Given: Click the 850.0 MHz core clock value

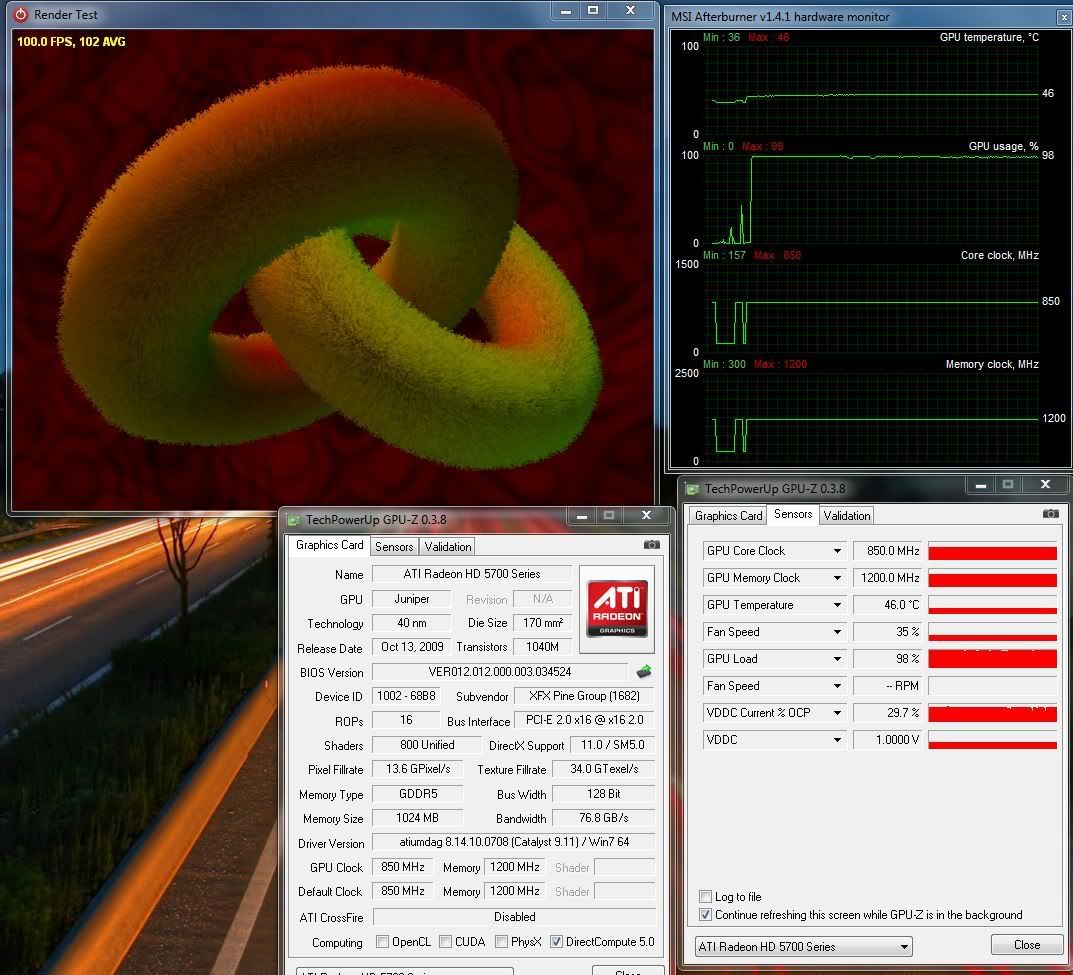Looking at the screenshot, I should tap(888, 551).
